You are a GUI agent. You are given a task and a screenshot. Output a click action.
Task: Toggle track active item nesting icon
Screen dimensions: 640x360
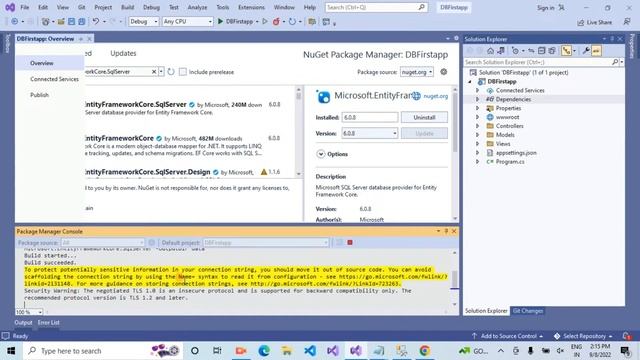(566, 51)
